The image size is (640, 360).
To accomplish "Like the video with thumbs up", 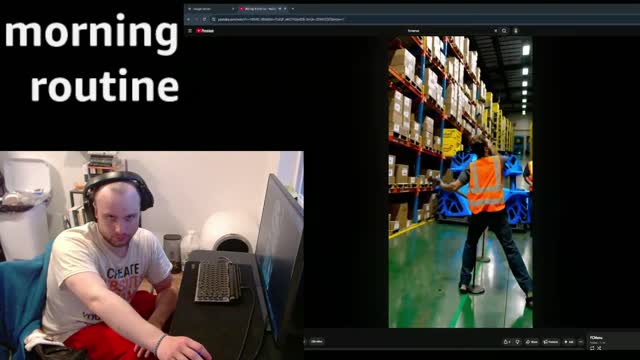I will pyautogui.click(x=507, y=342).
